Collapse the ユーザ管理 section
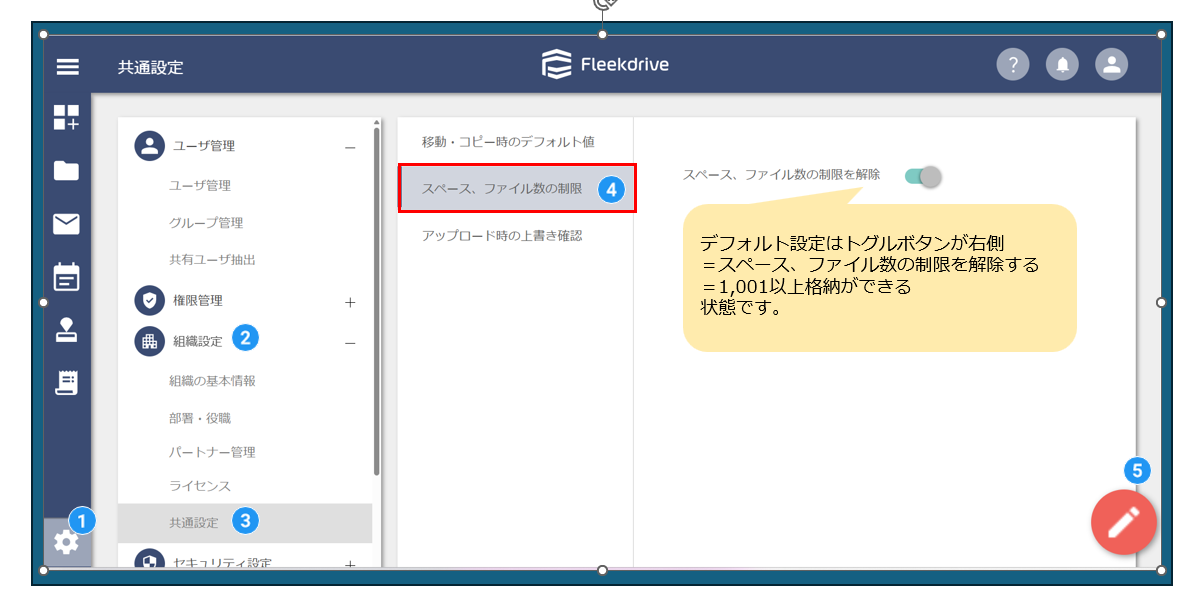Screen dimensions: 1195x612 350,147
